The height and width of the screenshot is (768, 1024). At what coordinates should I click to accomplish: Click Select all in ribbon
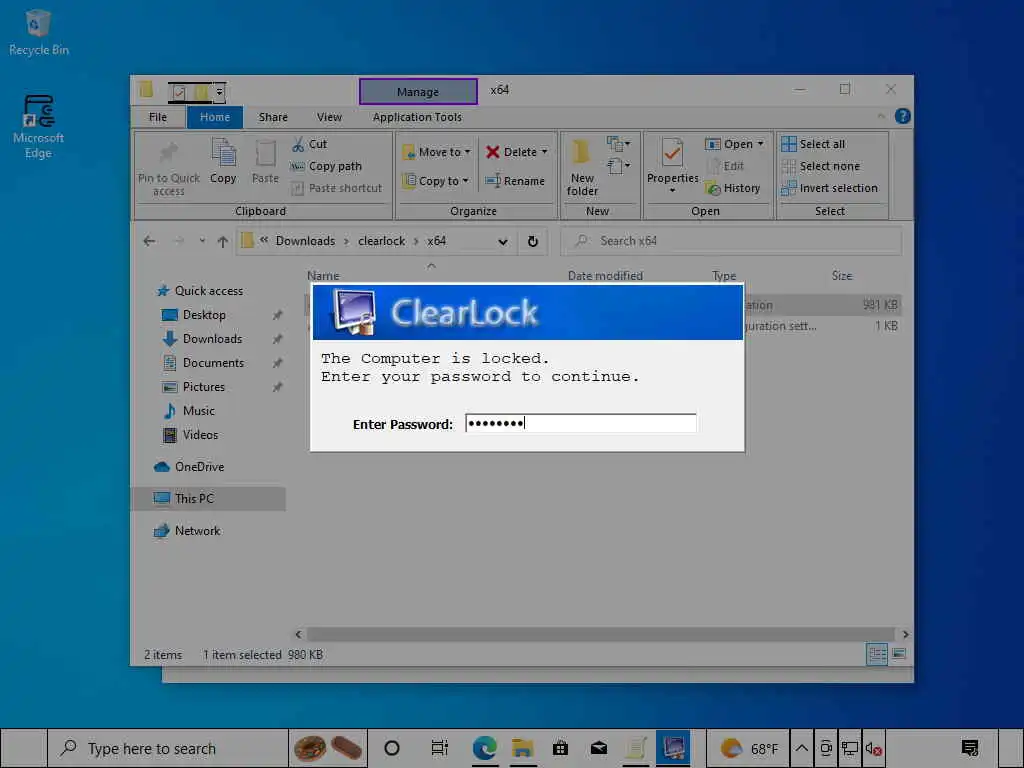[x=813, y=144]
